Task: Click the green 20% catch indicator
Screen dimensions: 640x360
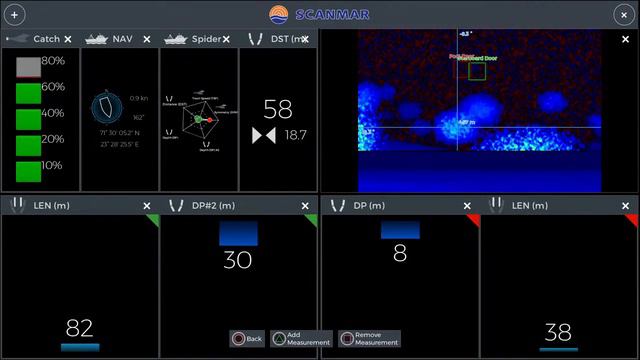Action: tap(28, 146)
